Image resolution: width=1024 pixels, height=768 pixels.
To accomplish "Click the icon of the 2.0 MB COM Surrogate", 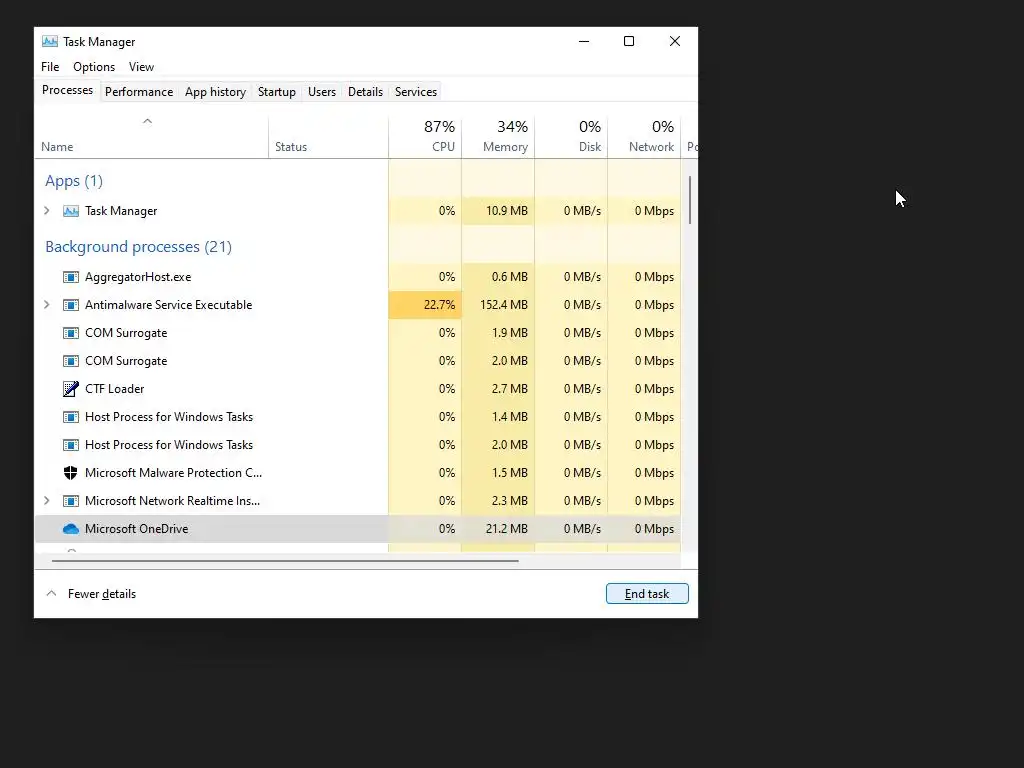I will [71, 361].
